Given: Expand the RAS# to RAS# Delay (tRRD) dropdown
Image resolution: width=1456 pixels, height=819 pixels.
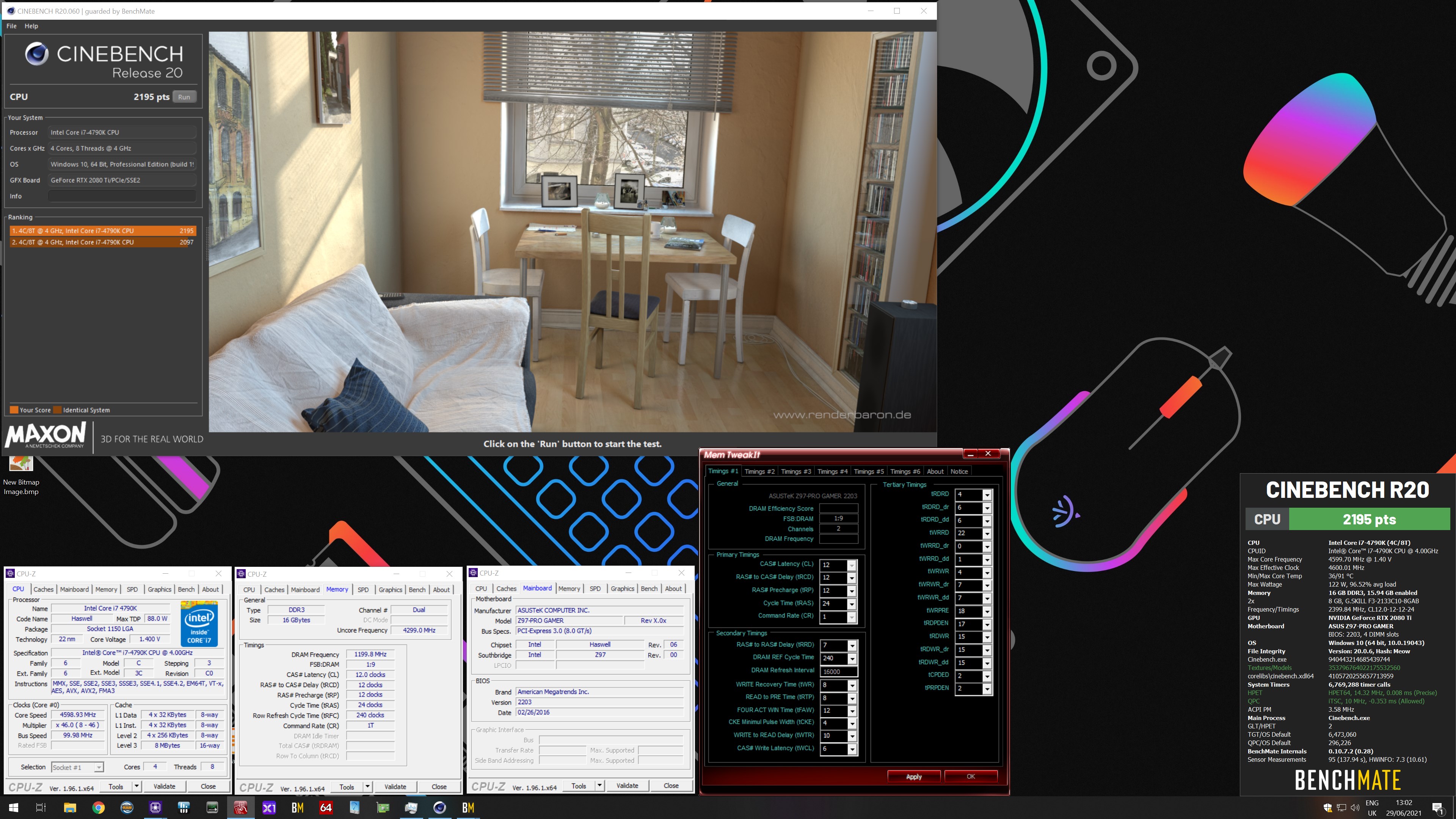Looking at the screenshot, I should [x=852, y=645].
